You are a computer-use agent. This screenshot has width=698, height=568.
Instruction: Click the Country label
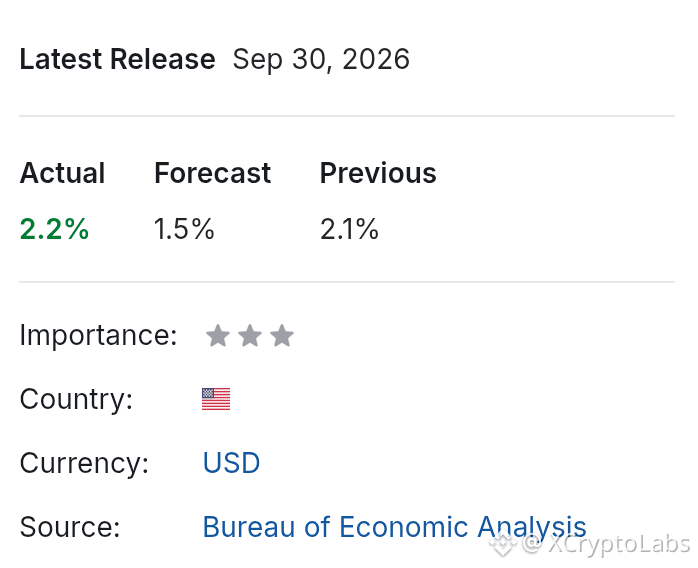pos(76,399)
